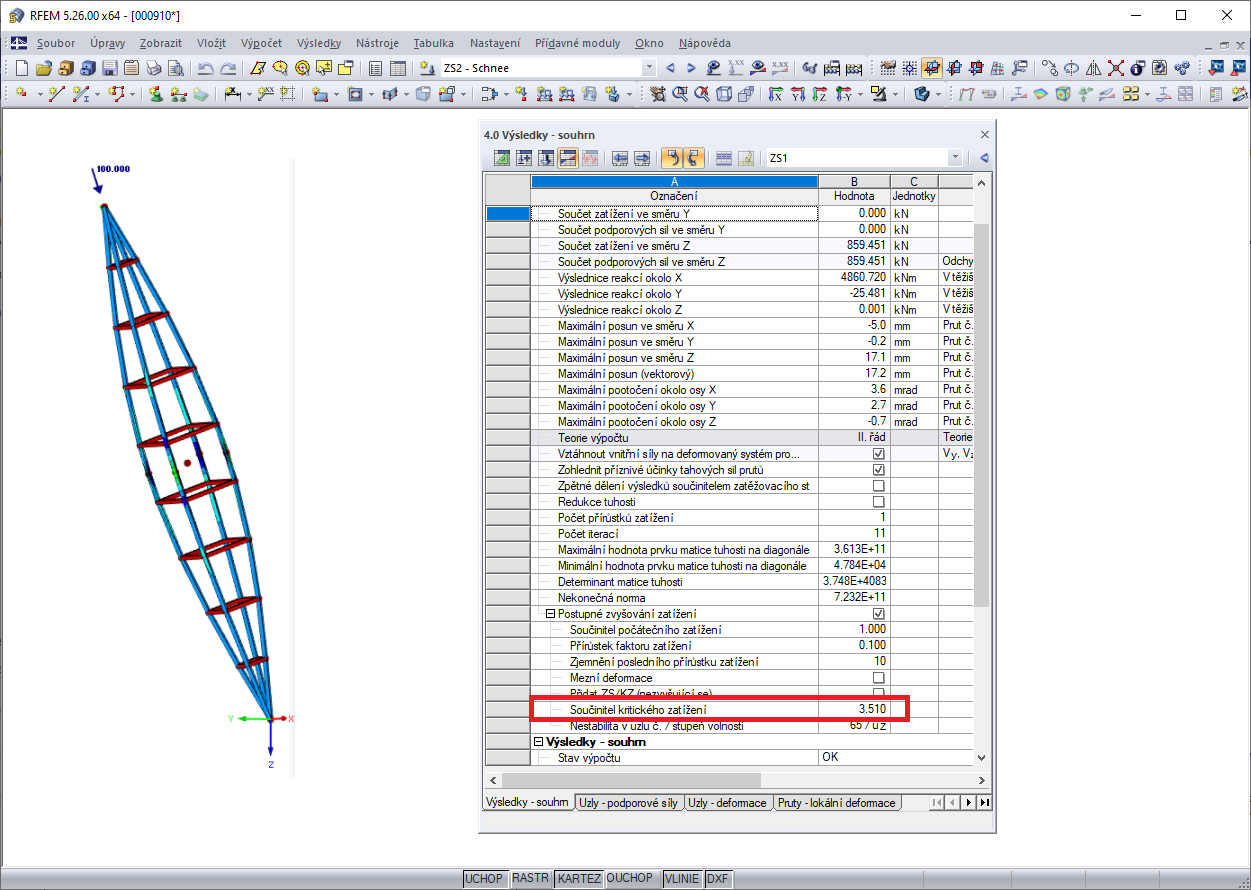The height and width of the screenshot is (890, 1251).
Task: Activate isometric wireframe cube view icon
Action: [723, 94]
